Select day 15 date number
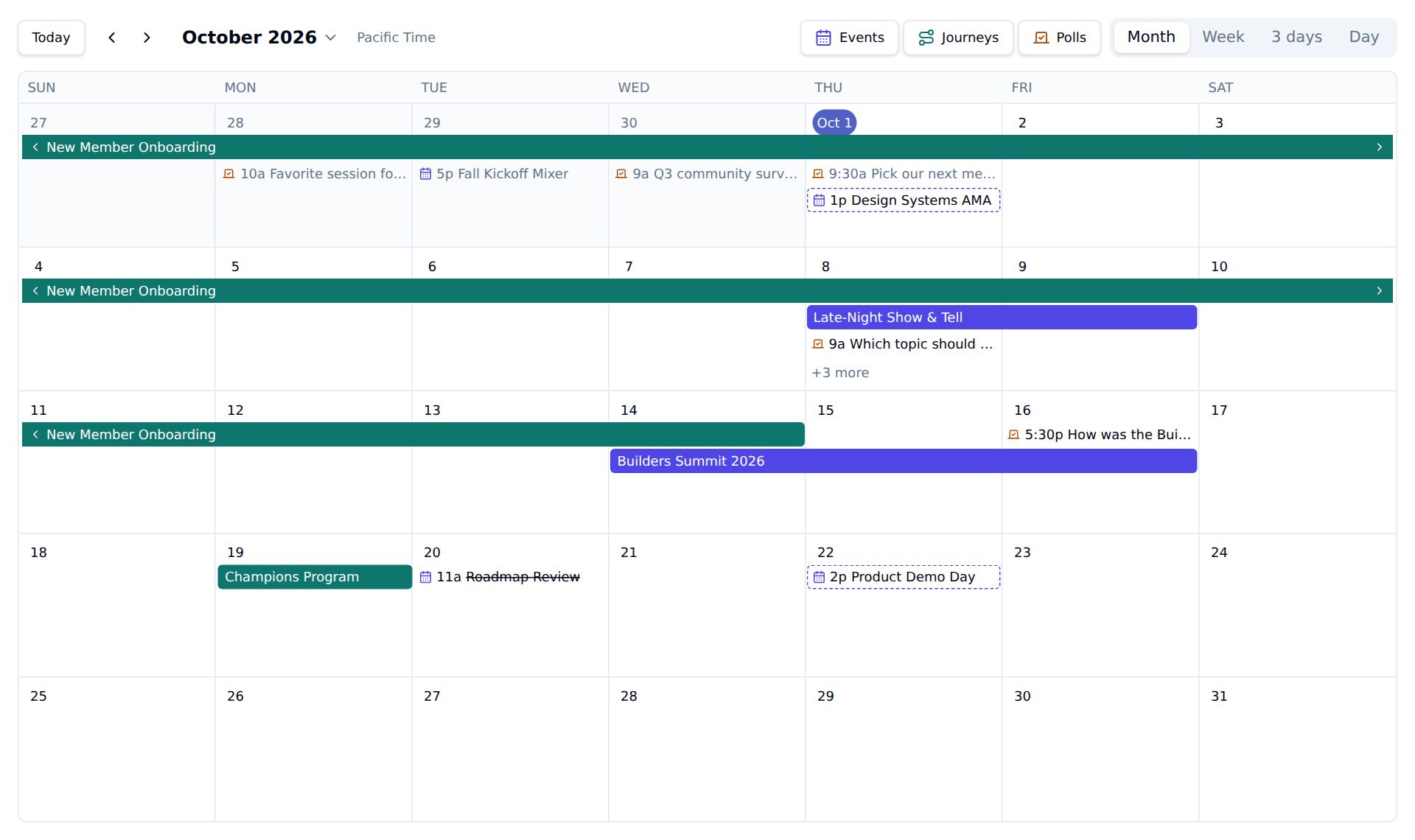 825,410
